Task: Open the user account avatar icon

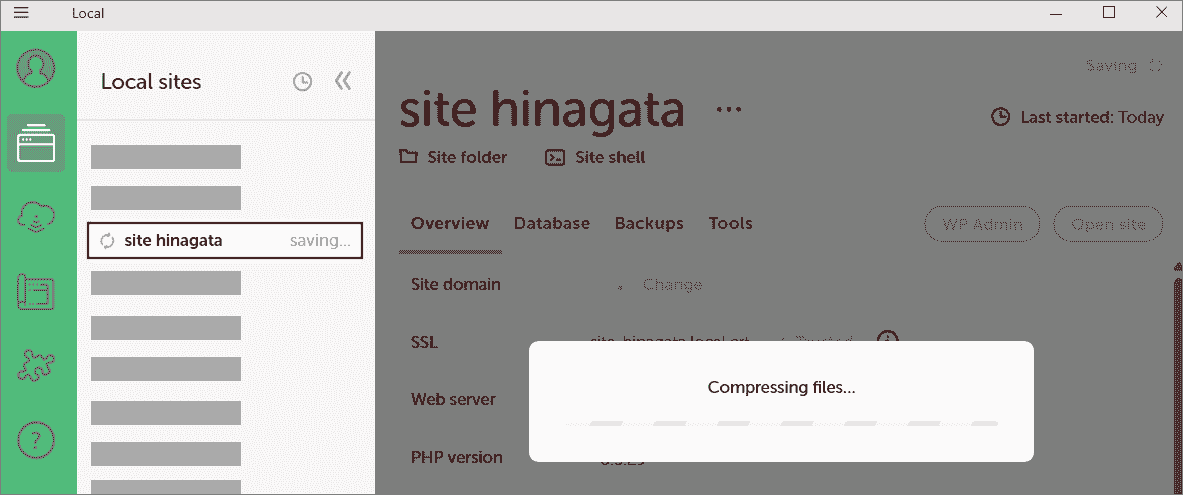Action: point(35,68)
